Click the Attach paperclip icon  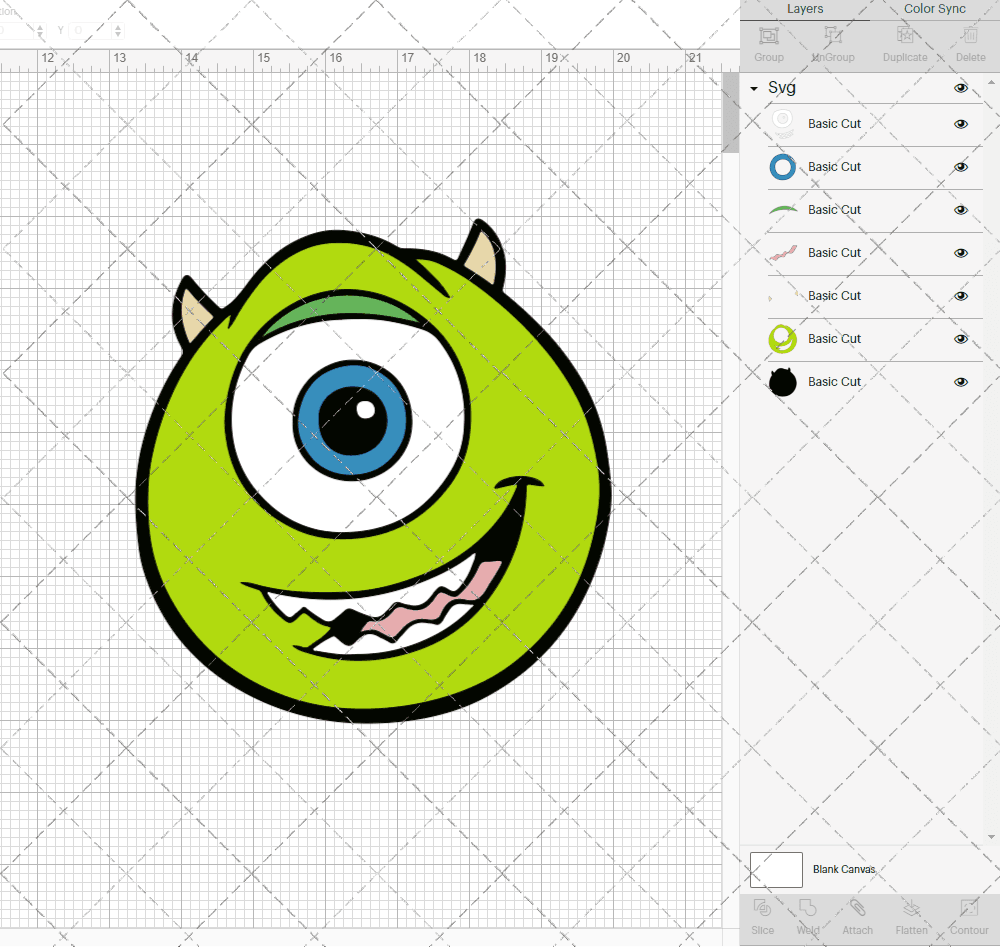click(x=857, y=909)
